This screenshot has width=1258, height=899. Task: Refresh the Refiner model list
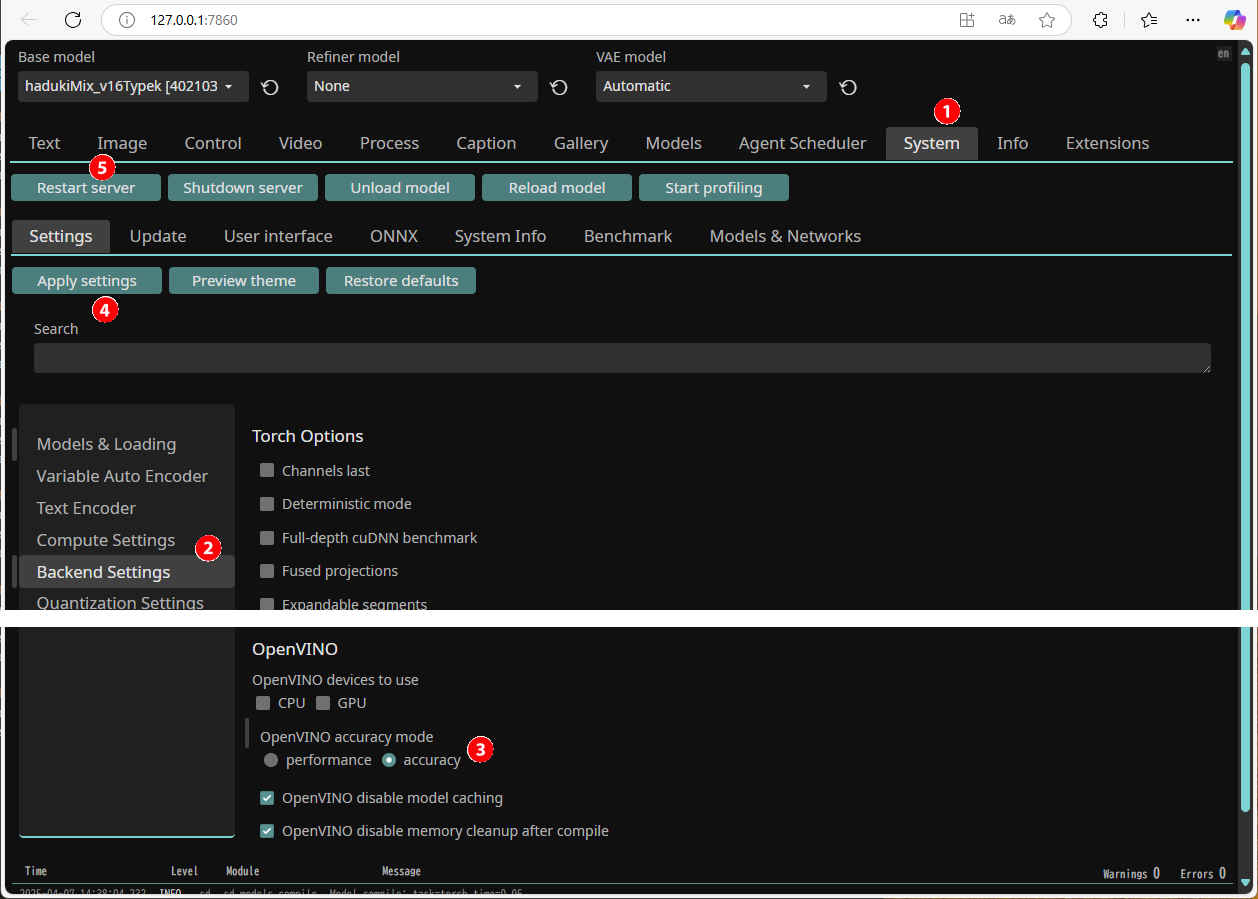(x=559, y=87)
